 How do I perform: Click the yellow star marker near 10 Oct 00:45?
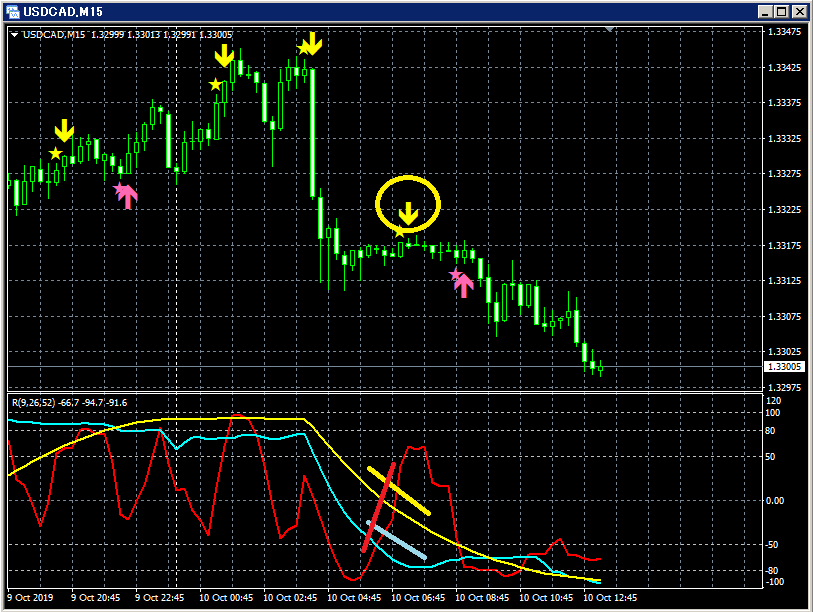[216, 84]
